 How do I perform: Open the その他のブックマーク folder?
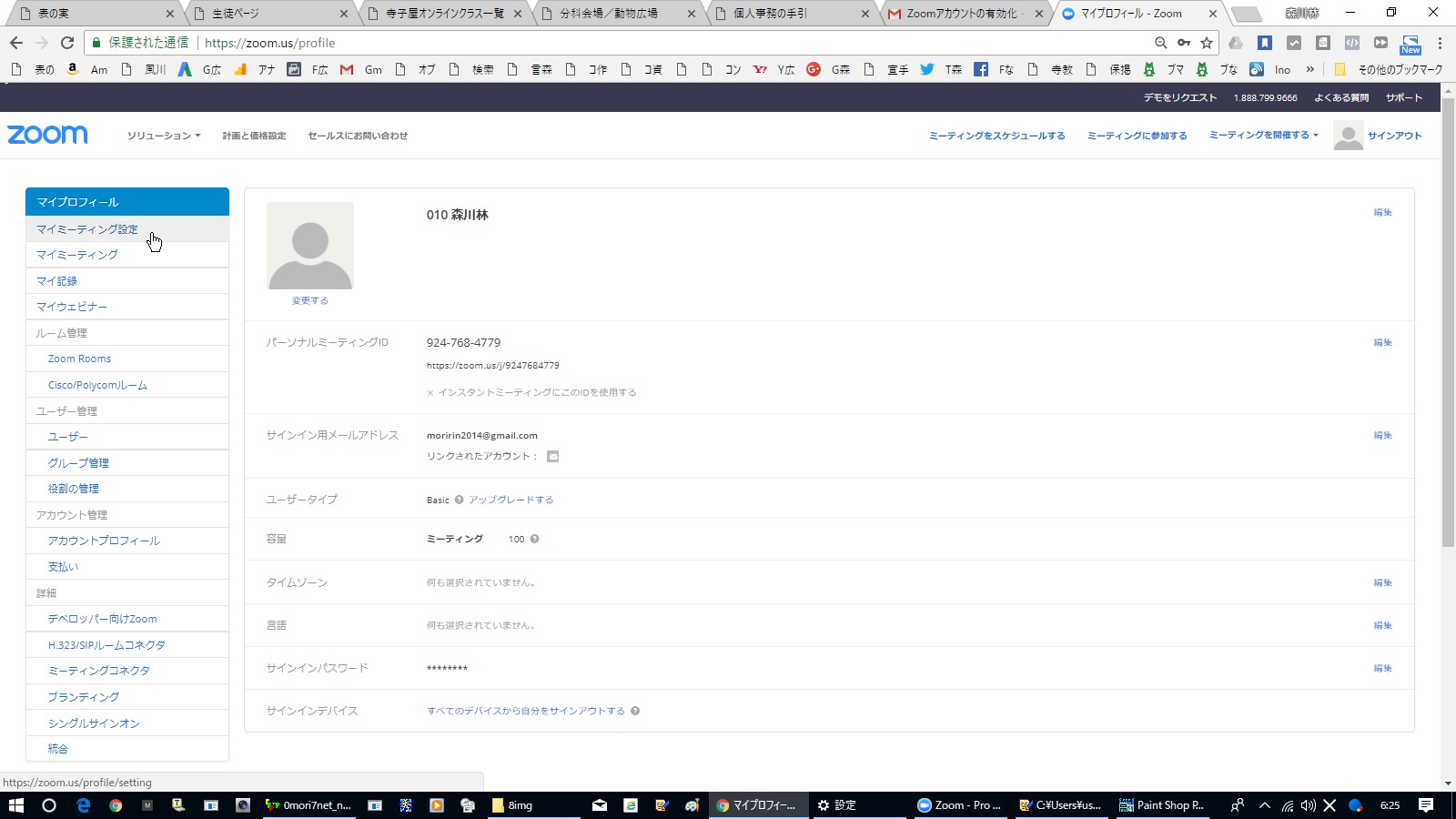[x=1389, y=69]
